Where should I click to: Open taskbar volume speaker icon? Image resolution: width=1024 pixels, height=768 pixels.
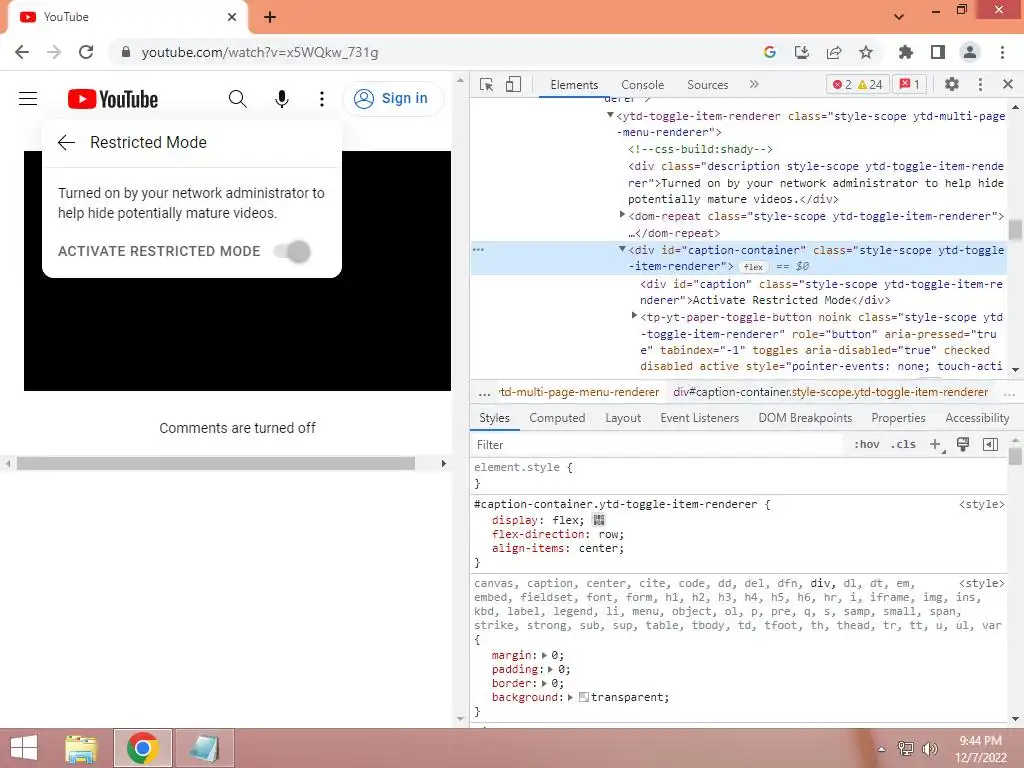coord(930,748)
